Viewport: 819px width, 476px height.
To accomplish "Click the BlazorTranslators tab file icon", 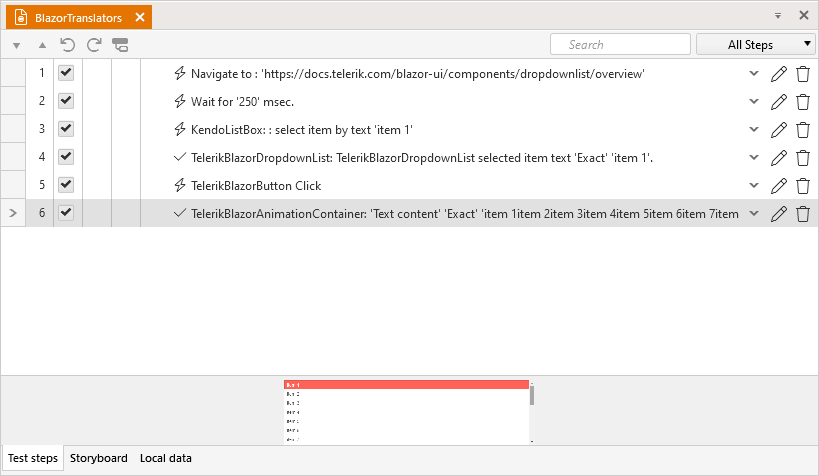I will [x=21, y=17].
